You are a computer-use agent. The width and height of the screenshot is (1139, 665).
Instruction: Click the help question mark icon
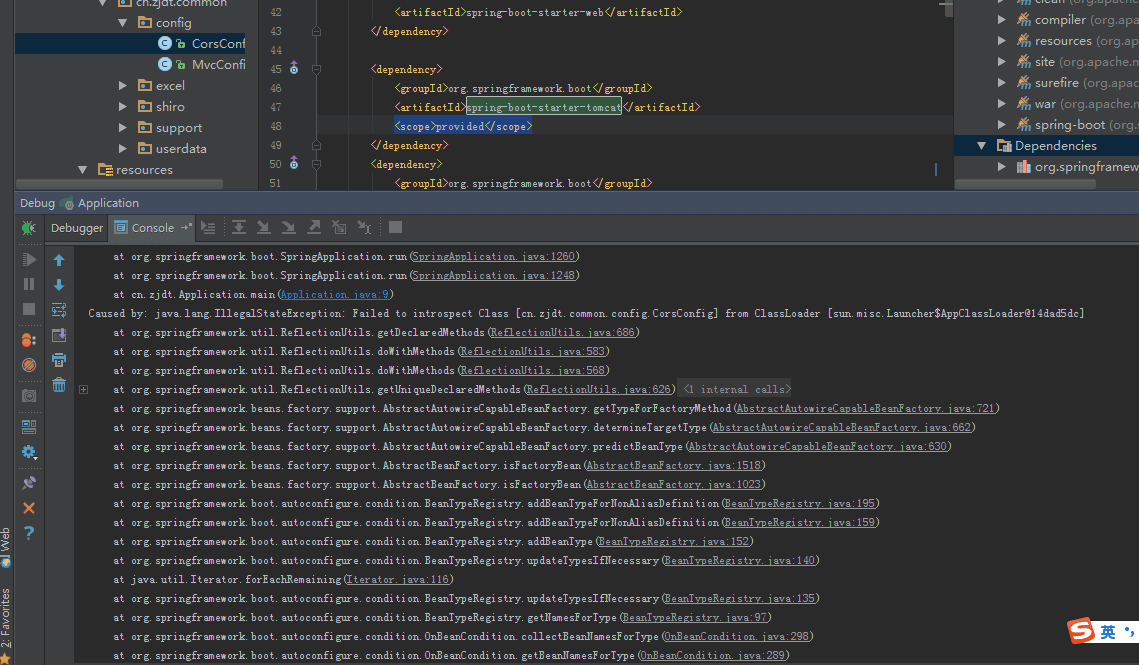tap(29, 534)
